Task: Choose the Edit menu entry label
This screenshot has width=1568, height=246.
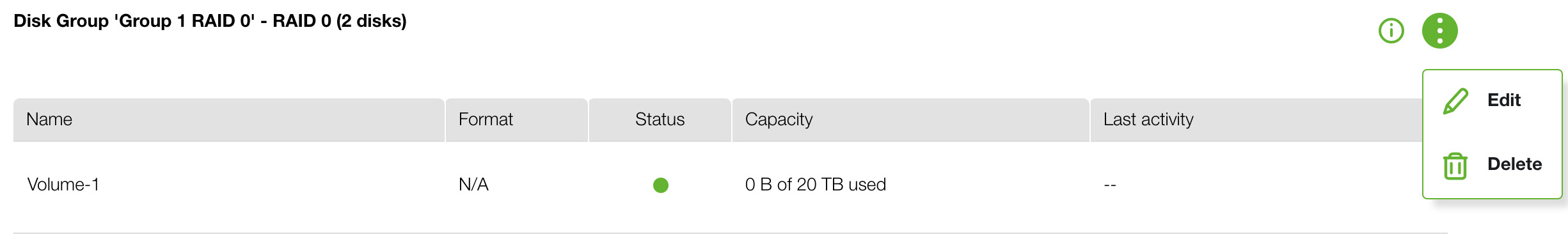Action: pyautogui.click(x=1503, y=100)
